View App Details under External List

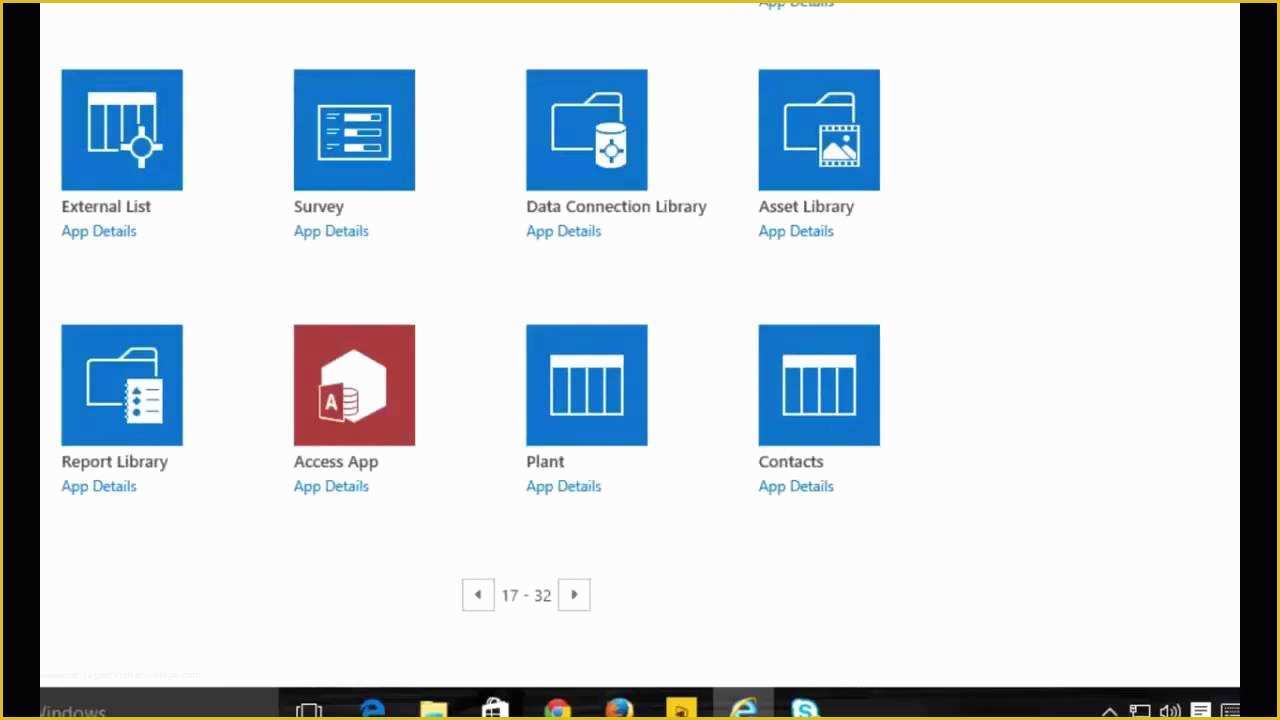coord(99,231)
